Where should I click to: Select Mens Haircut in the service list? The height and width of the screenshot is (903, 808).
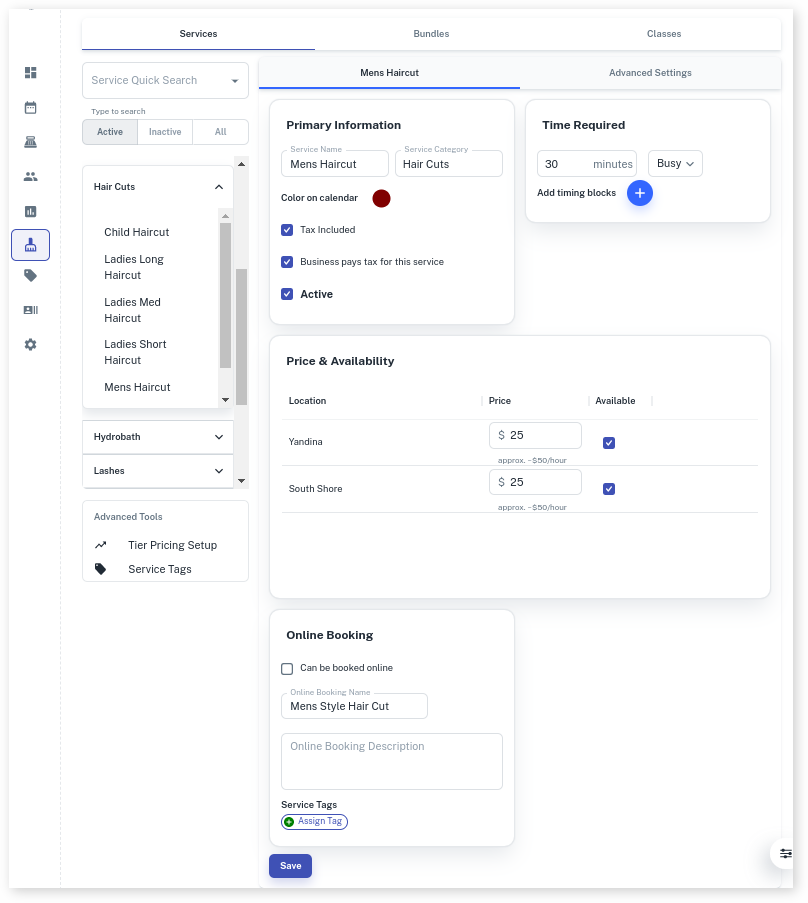point(137,387)
